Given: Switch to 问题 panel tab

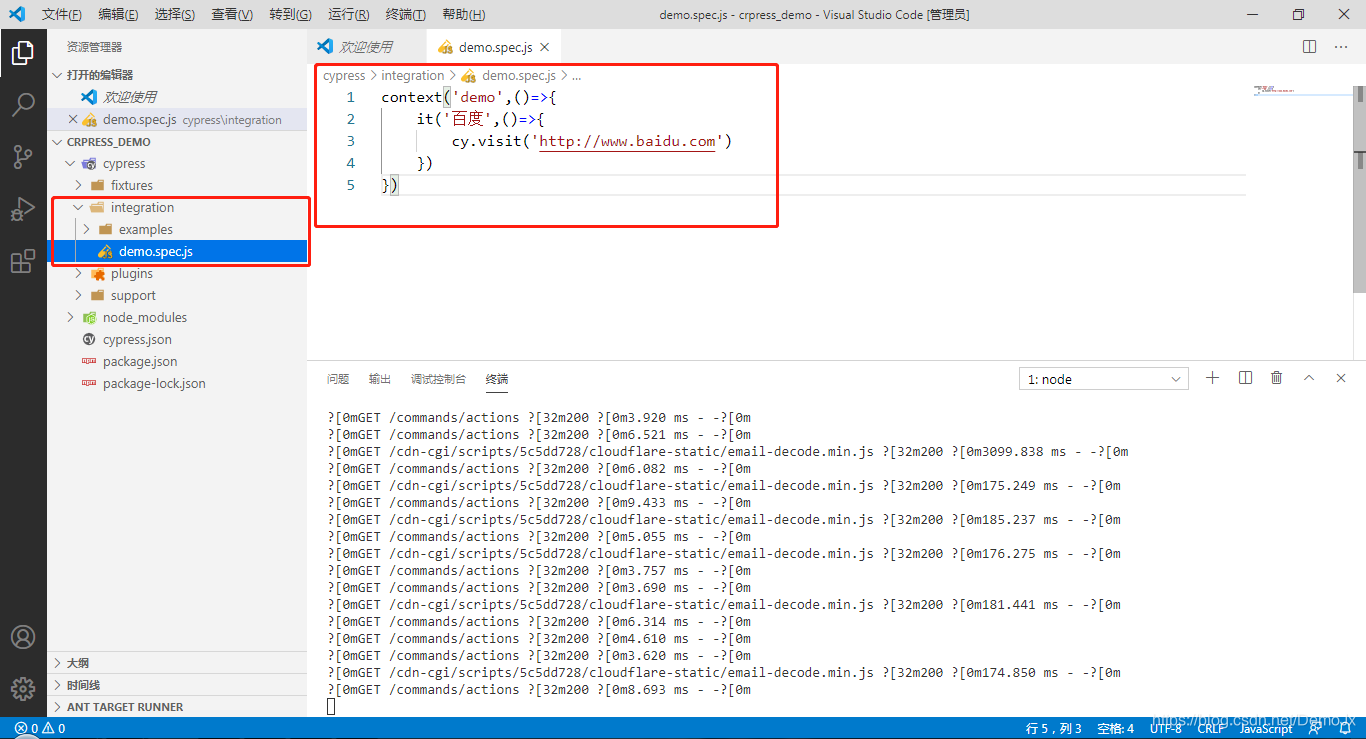Looking at the screenshot, I should [x=338, y=379].
